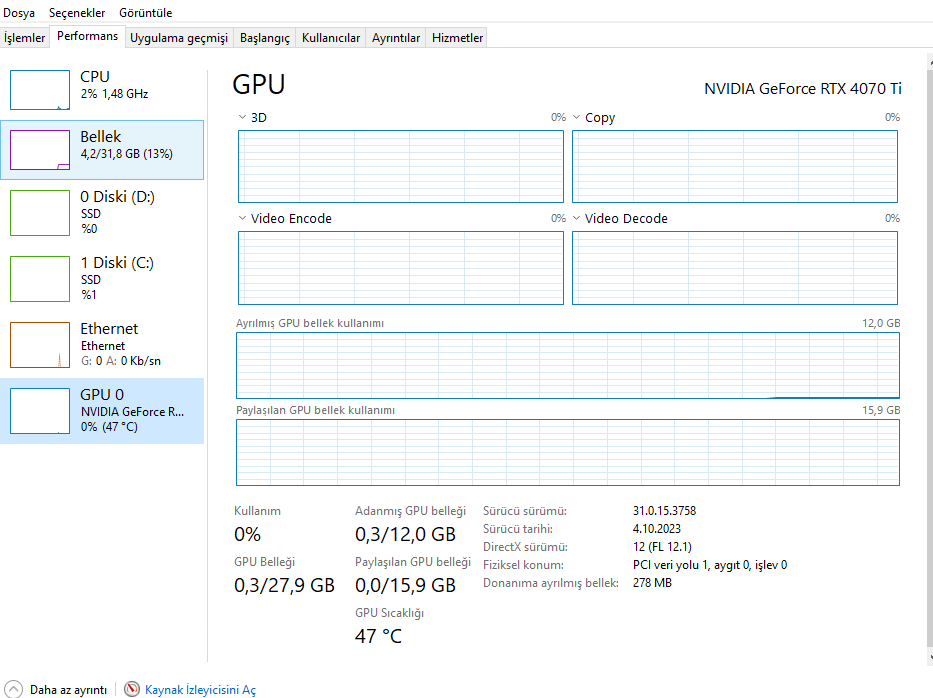Click the Daha az ayrıntı arrow icon
Viewport: 933px width, 698px height.
[x=14, y=689]
